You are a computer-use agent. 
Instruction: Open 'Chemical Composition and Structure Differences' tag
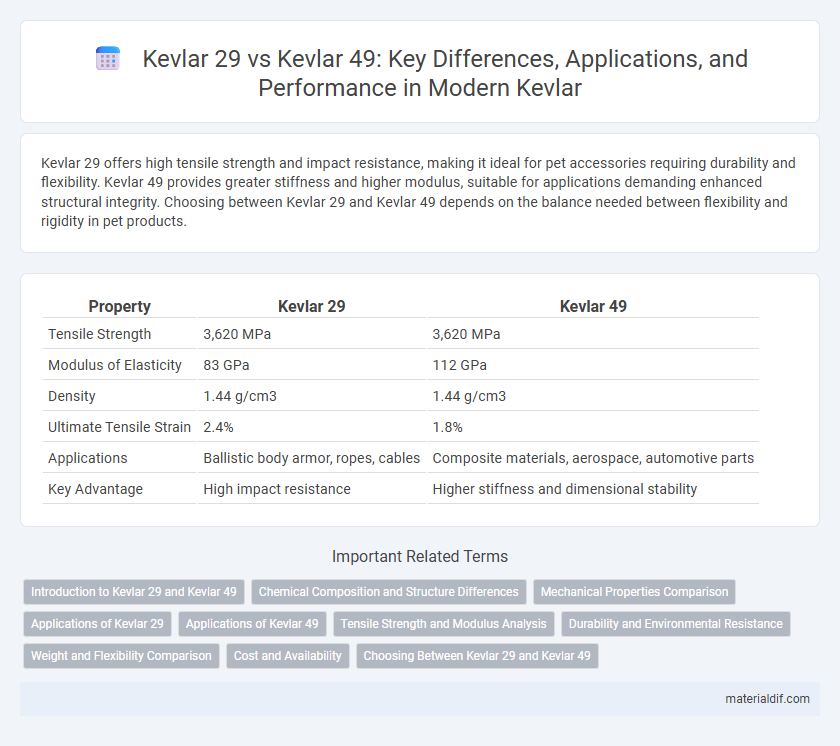click(388, 592)
